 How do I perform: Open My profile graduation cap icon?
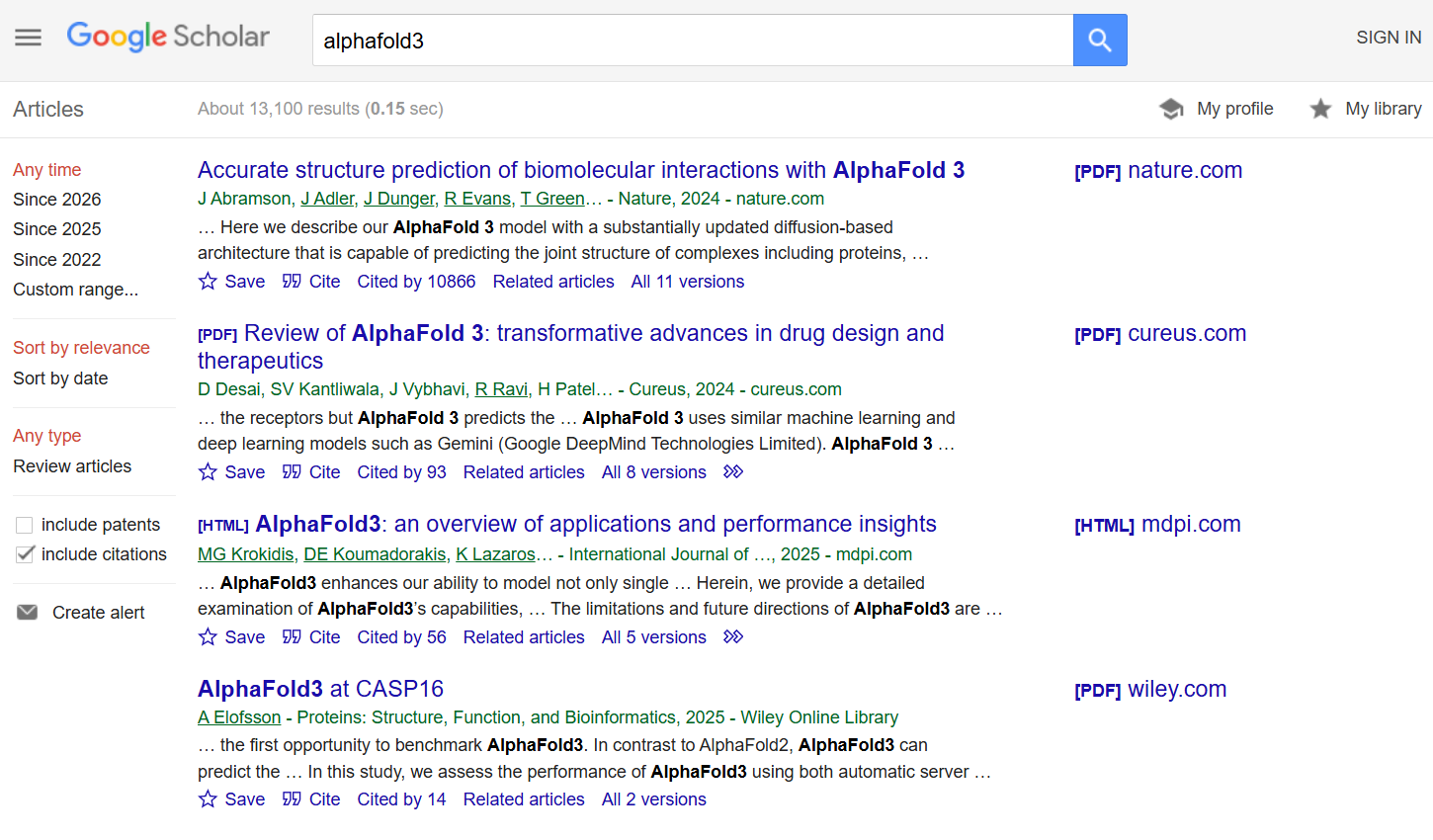pos(1171,109)
